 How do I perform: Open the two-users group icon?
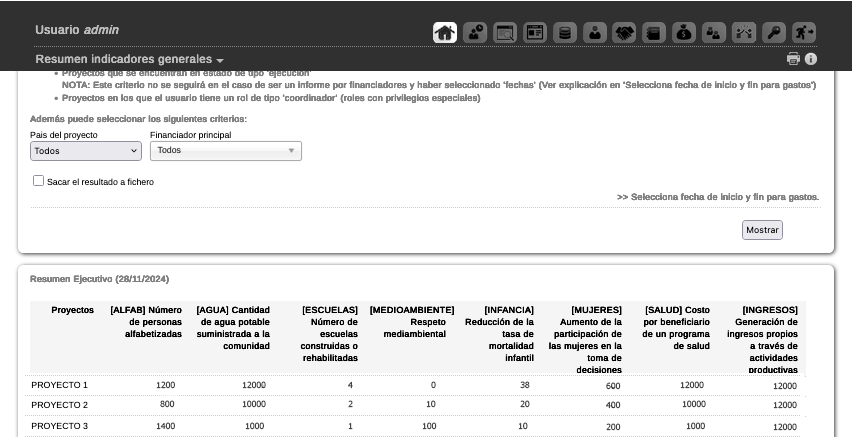tap(714, 33)
